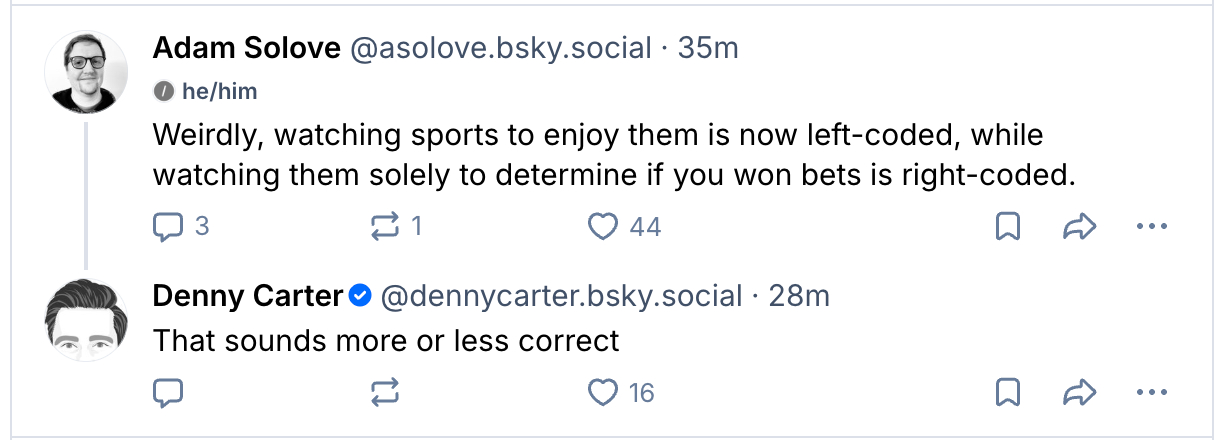1216x440 pixels.
Task: Click Denny Carter's blue verified badge
Action: click(362, 296)
